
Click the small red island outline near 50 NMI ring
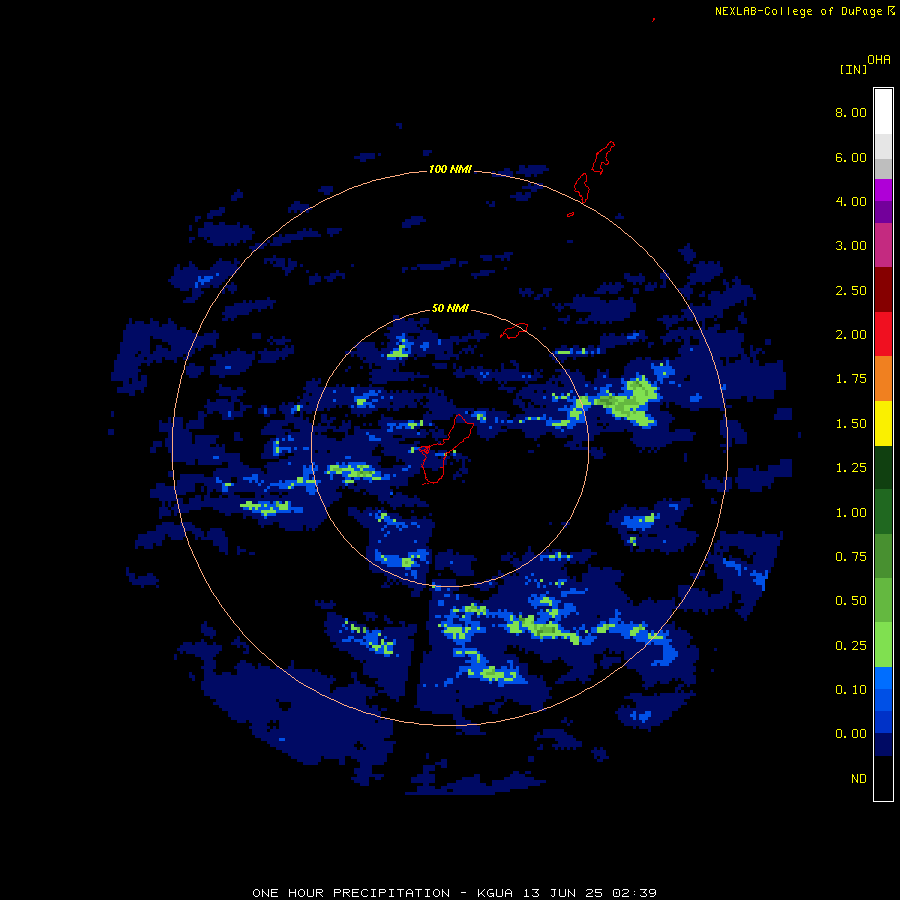[514, 331]
